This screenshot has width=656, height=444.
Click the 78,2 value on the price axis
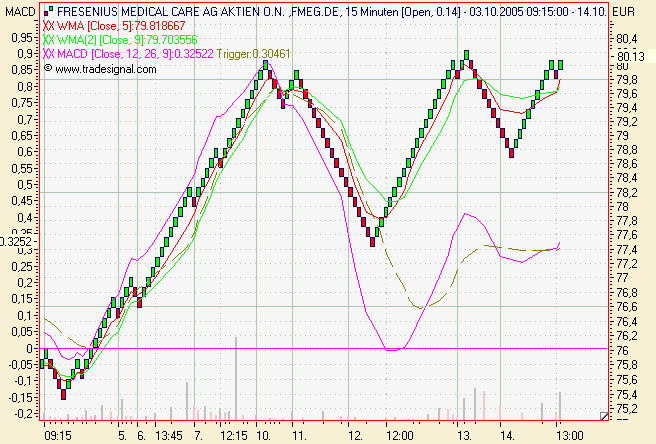(627, 192)
